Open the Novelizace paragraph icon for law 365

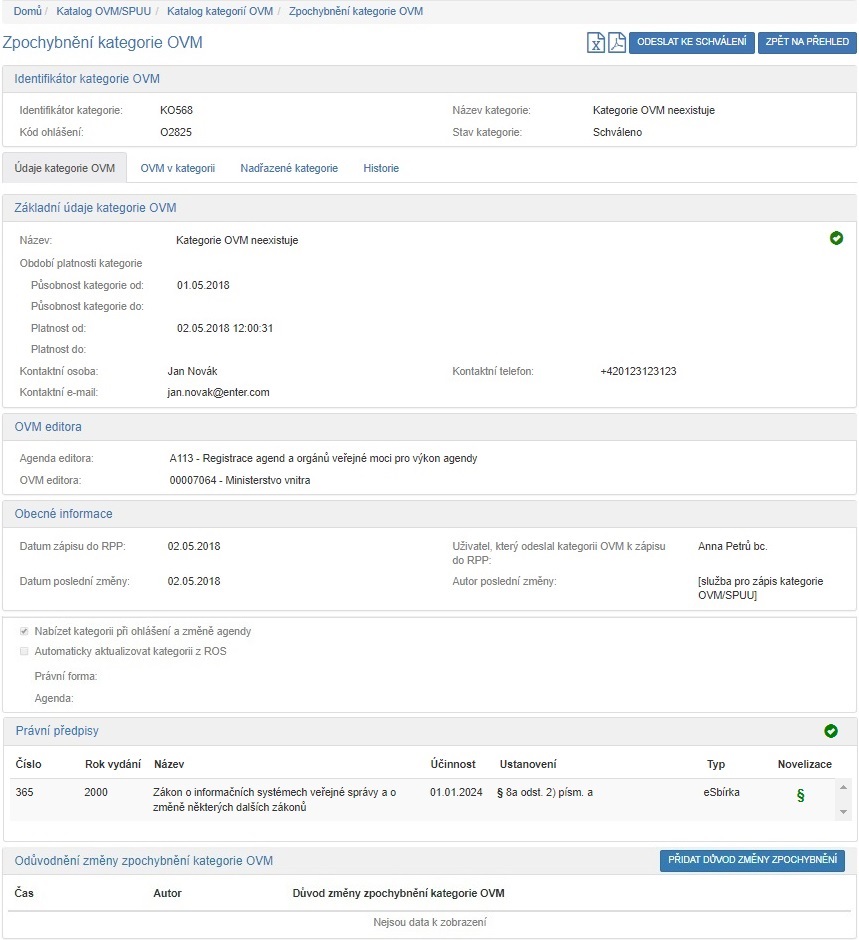click(799, 796)
